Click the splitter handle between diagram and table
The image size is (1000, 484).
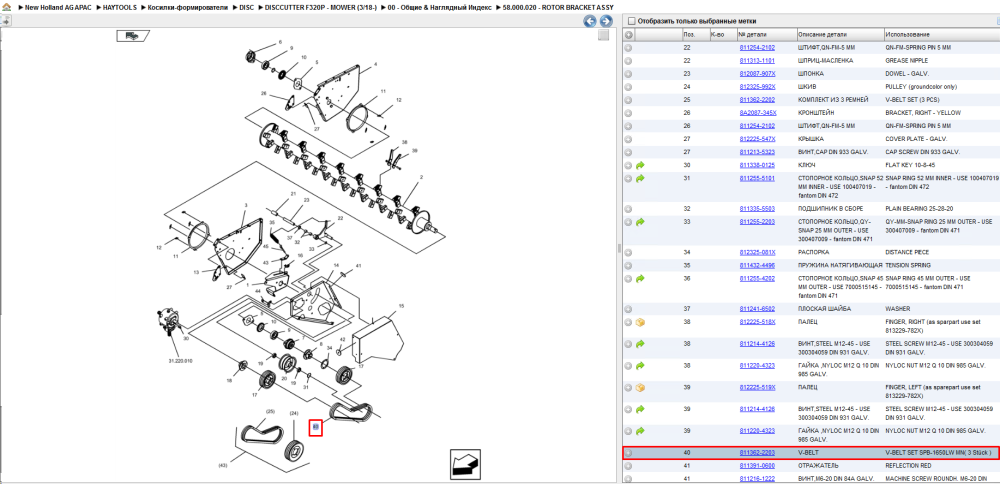coord(619,249)
